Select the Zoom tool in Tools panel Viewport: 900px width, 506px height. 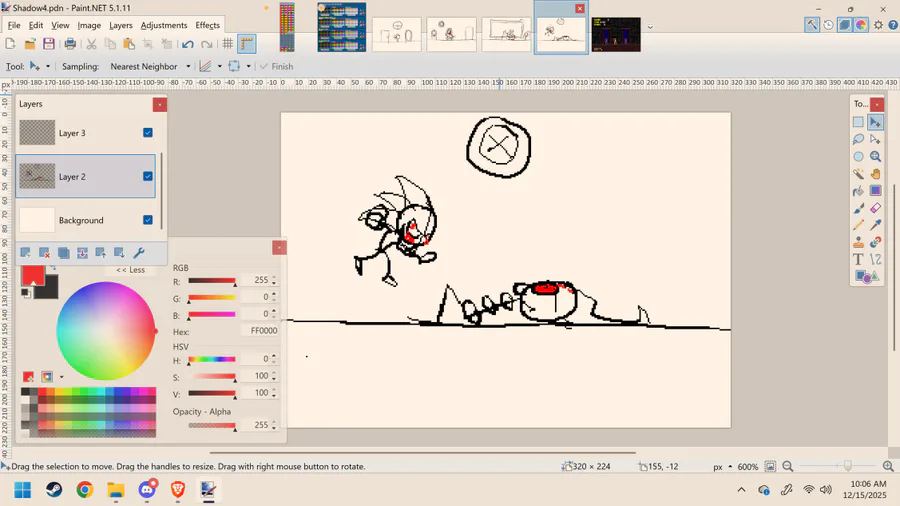[x=875, y=157]
